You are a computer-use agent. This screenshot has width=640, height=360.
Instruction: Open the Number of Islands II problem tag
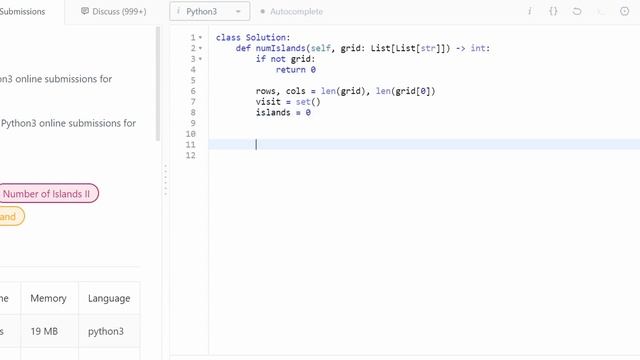[x=46, y=193]
